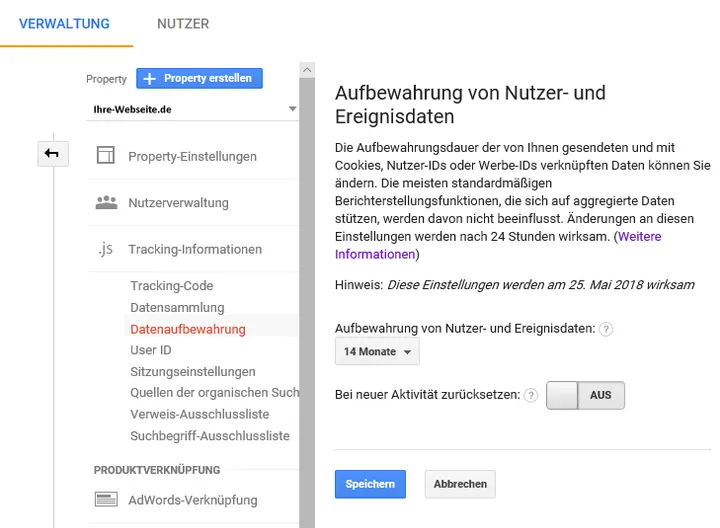Click the PRODUKTVERKNÜPFUNG section heading
720x528 pixels.
coord(157,470)
